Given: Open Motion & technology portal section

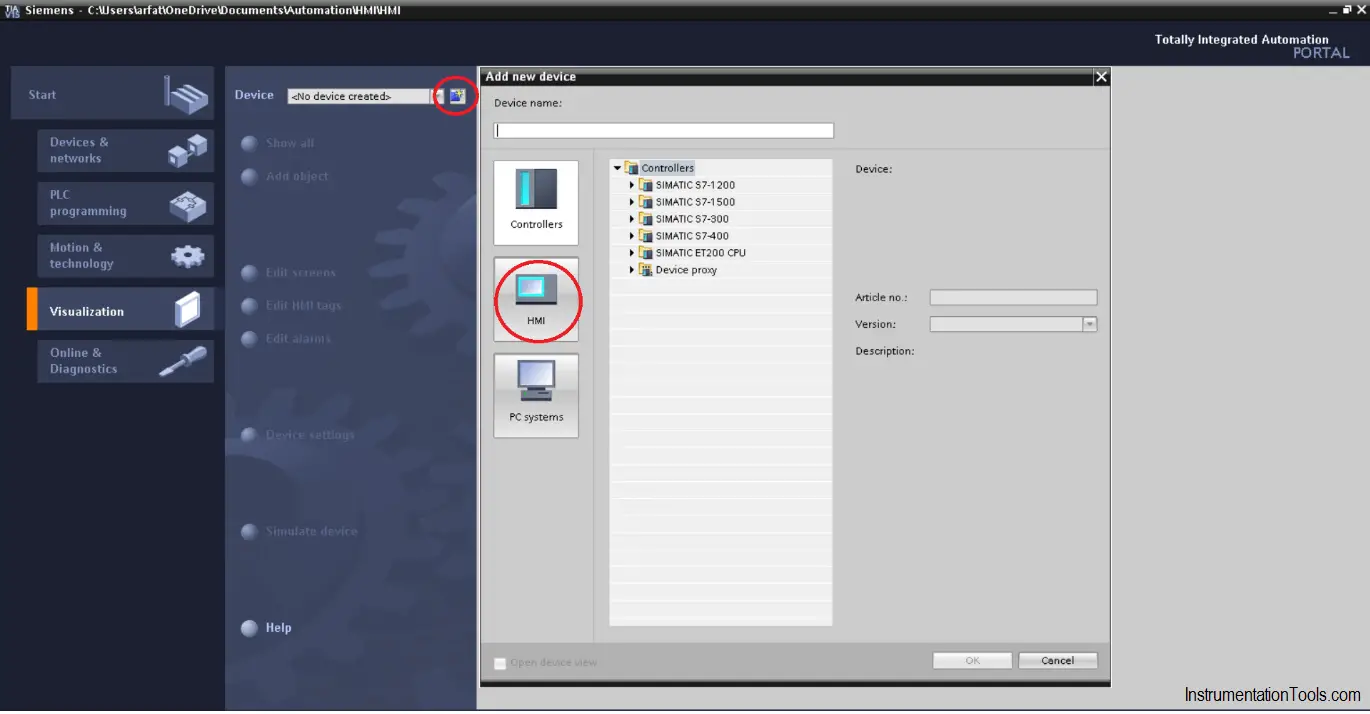Looking at the screenshot, I should tap(125, 256).
